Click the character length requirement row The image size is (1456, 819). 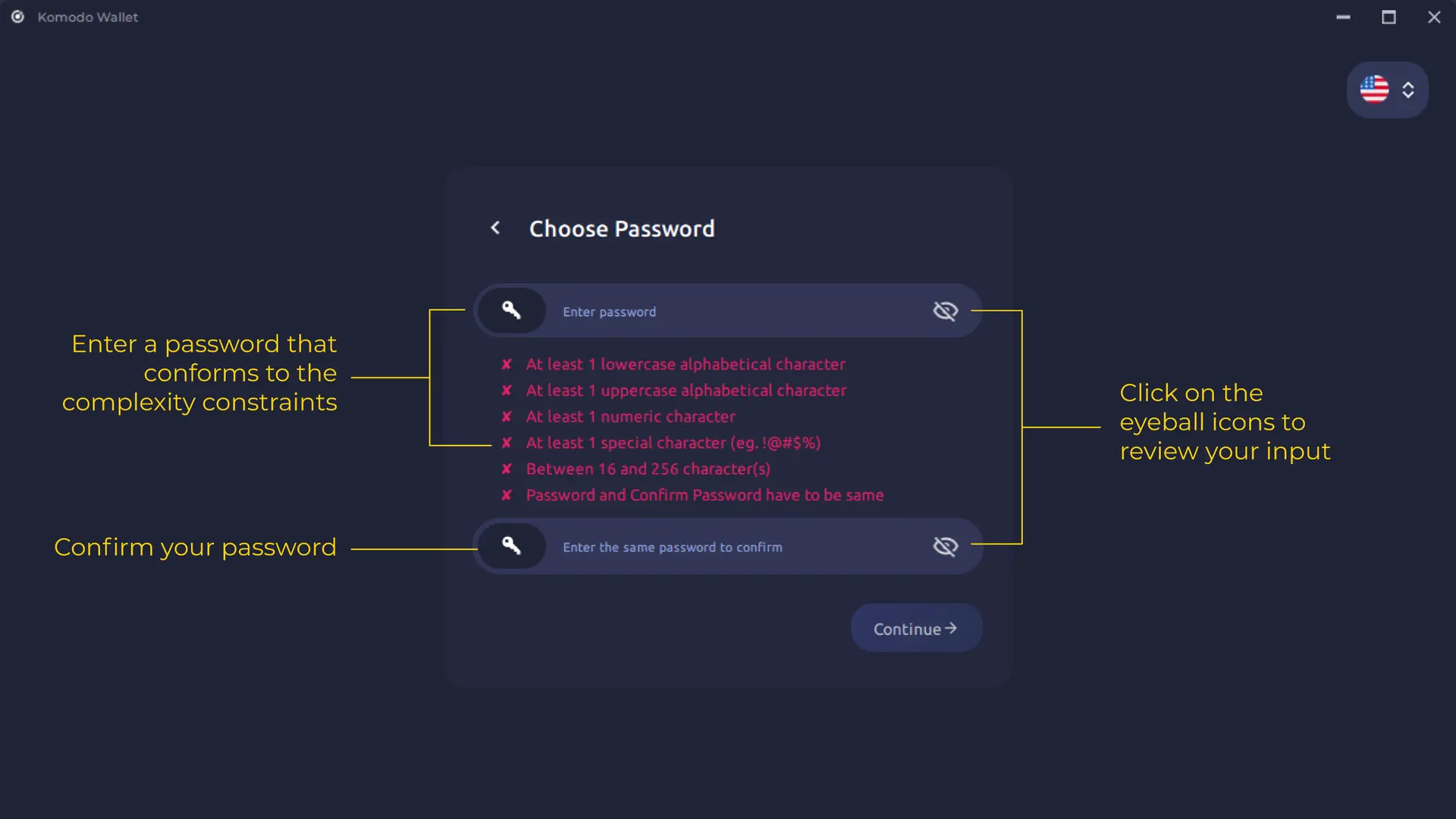coord(647,469)
